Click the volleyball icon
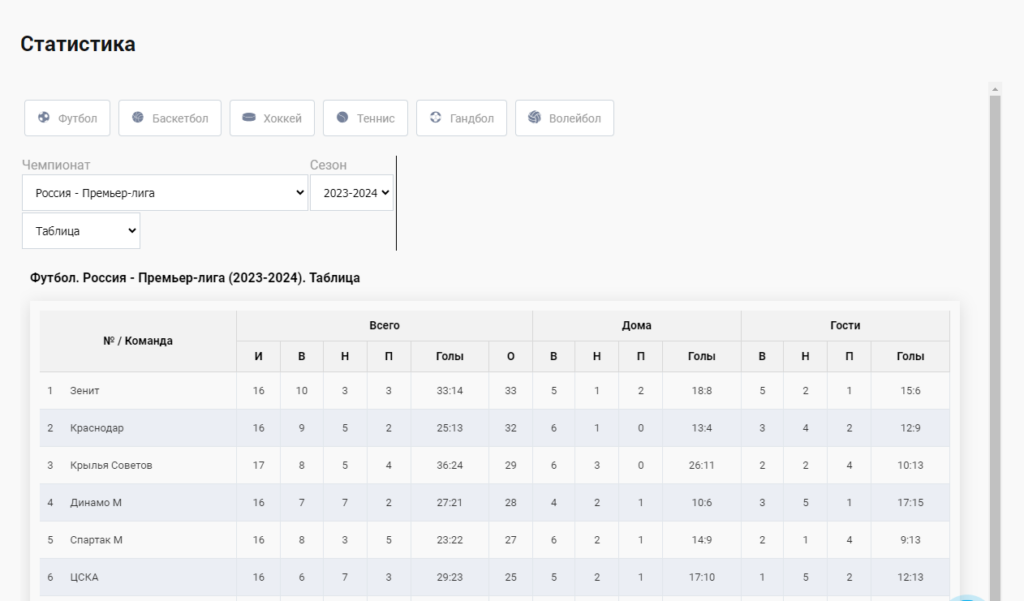This screenshot has height=601, width=1024. coord(534,118)
